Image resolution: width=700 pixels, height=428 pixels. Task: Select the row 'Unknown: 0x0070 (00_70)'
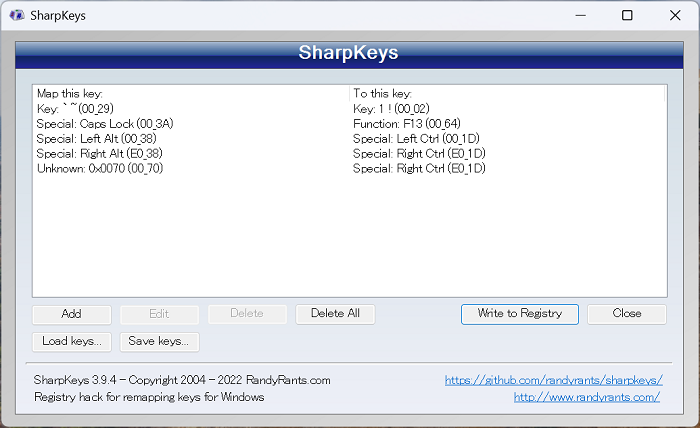tap(100, 168)
